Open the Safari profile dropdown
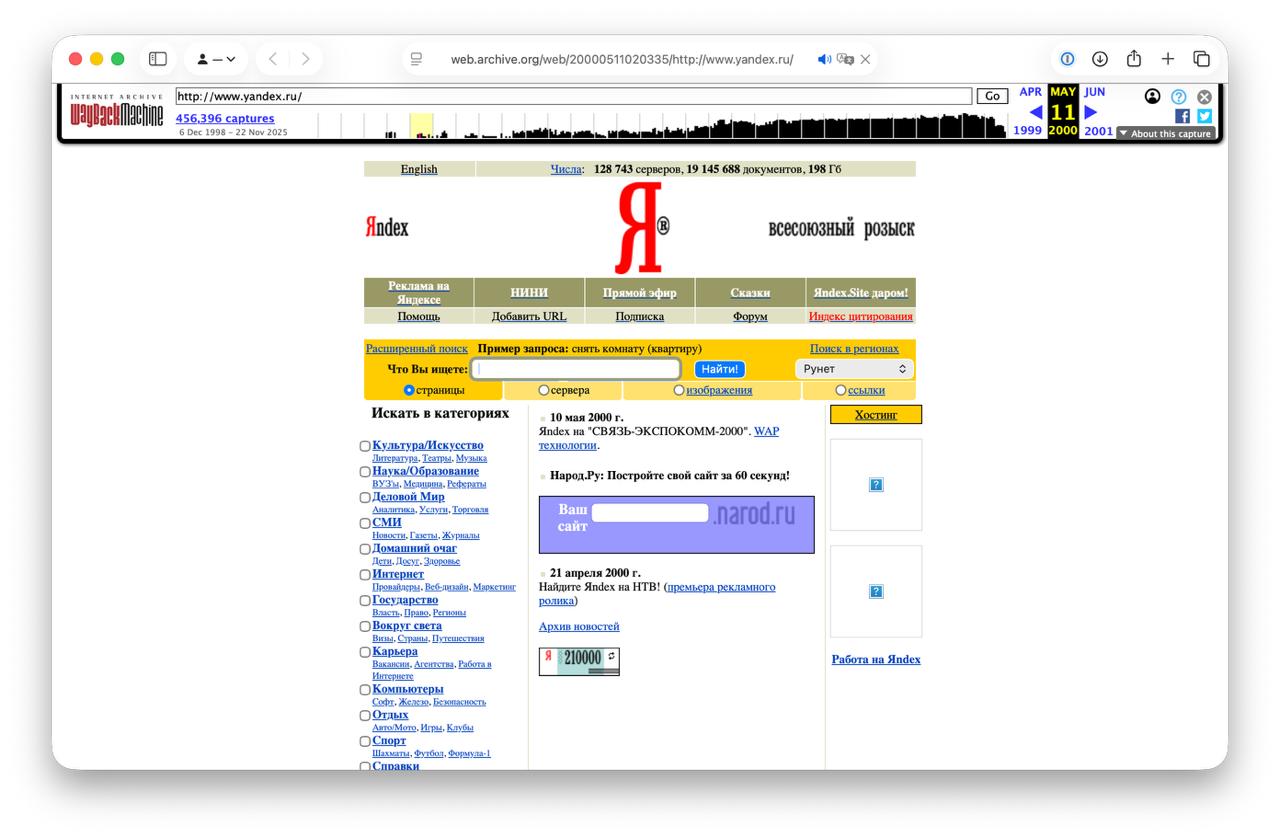 coord(216,59)
